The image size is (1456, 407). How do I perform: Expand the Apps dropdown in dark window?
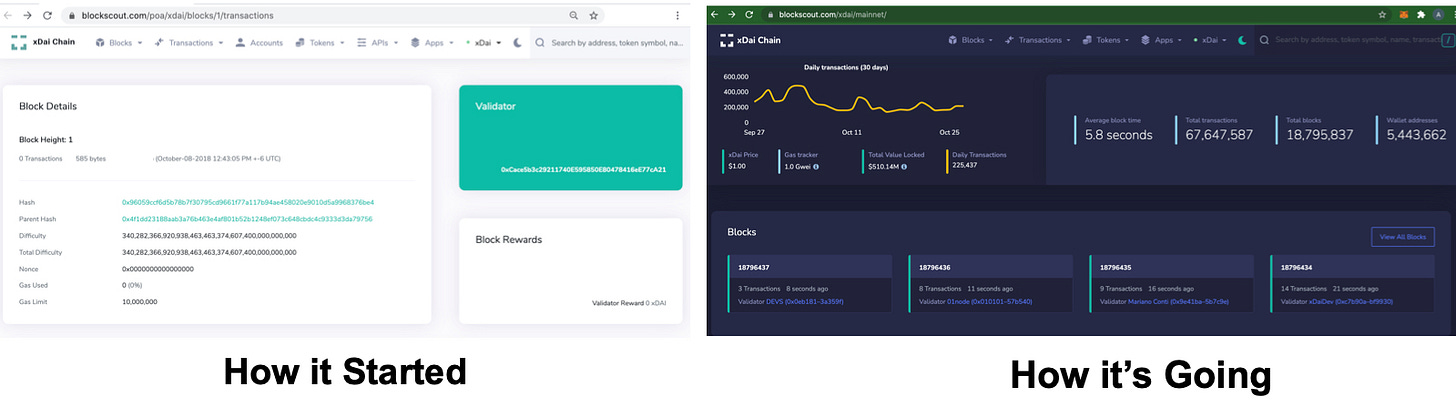click(x=1161, y=40)
